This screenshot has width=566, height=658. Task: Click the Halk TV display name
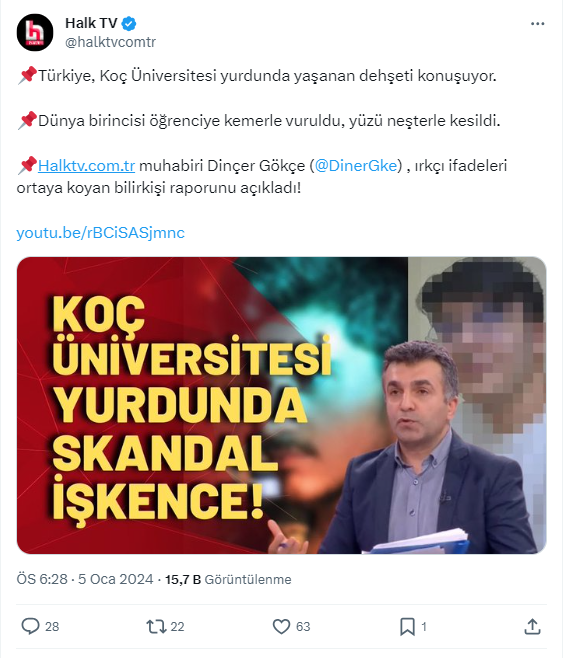click(91, 23)
